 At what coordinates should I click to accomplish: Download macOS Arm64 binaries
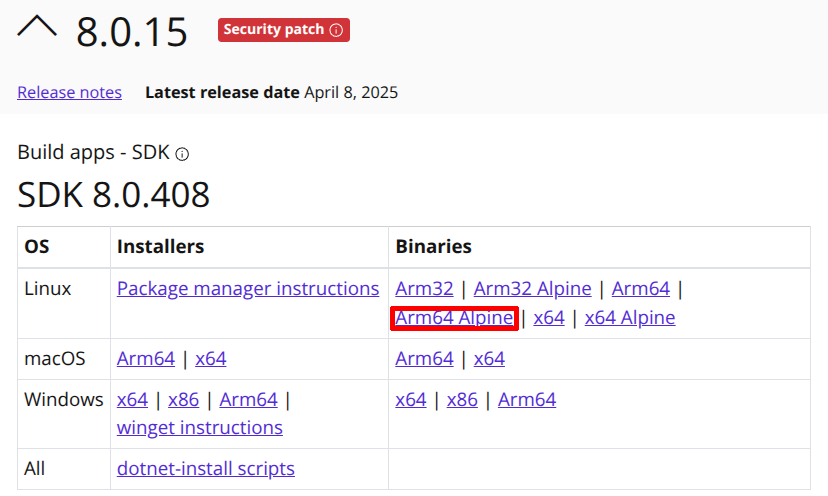425,359
